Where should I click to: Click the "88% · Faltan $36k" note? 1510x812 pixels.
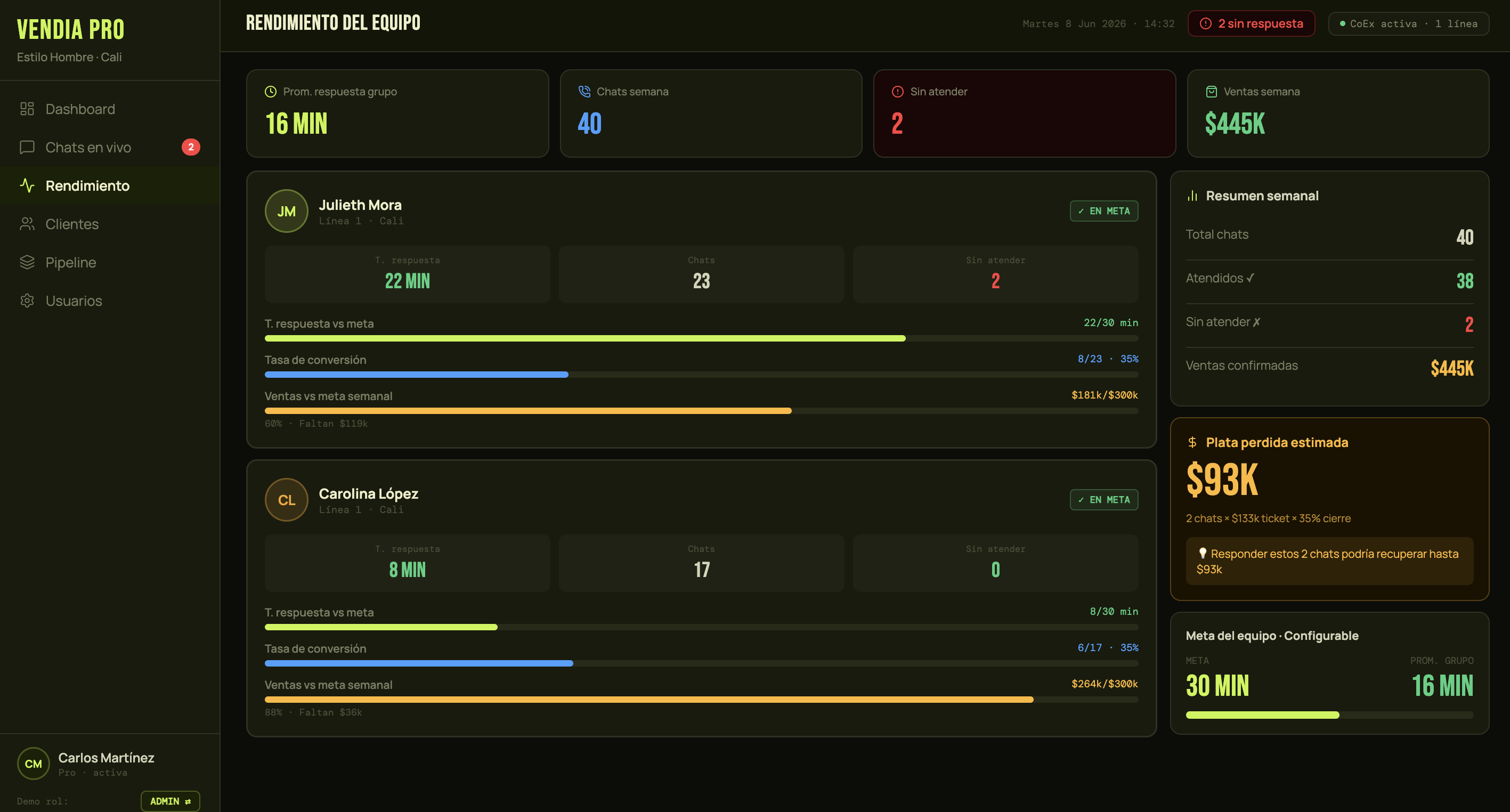coord(313,712)
